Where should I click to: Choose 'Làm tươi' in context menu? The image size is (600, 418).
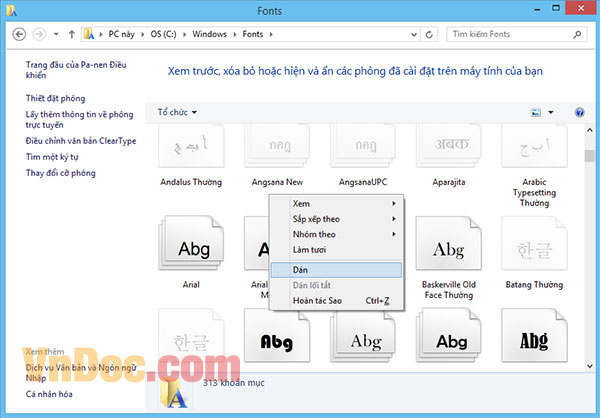(x=337, y=250)
